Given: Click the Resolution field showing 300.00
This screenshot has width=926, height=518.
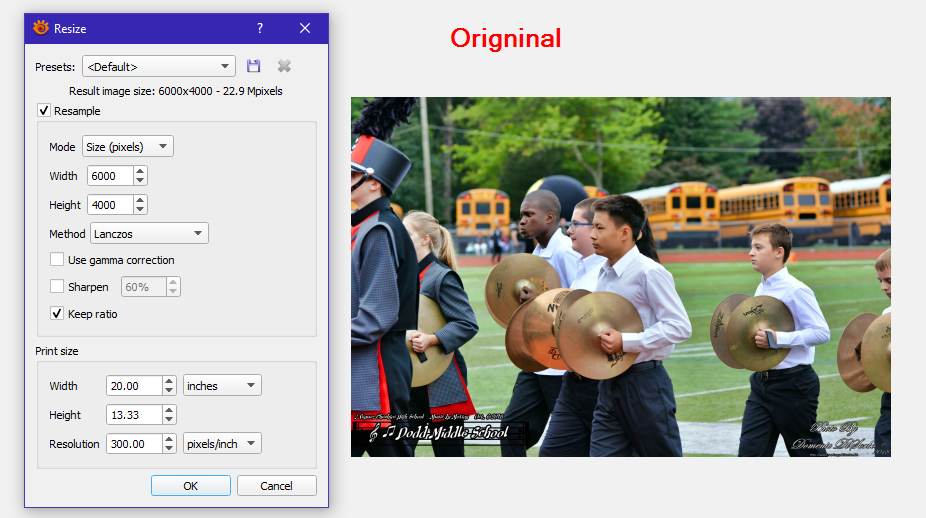Looking at the screenshot, I should (x=134, y=444).
